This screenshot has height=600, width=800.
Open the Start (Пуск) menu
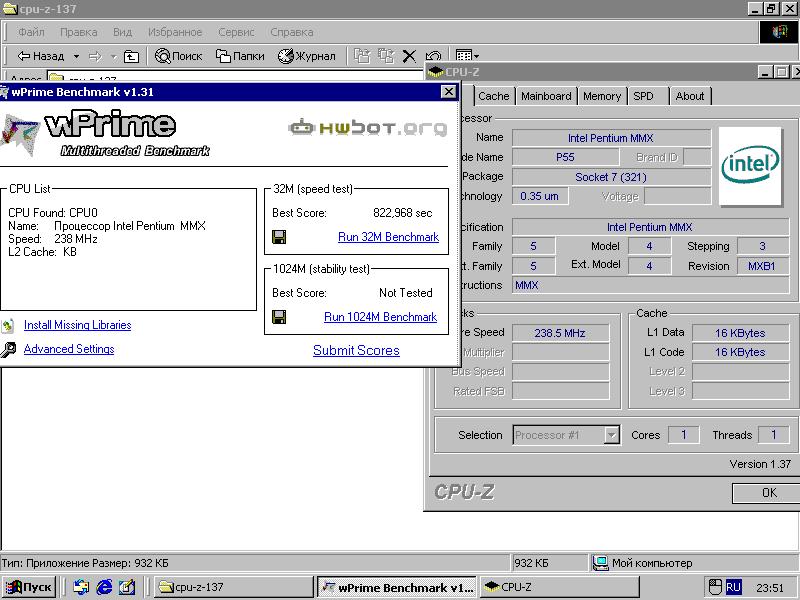tap(29, 587)
